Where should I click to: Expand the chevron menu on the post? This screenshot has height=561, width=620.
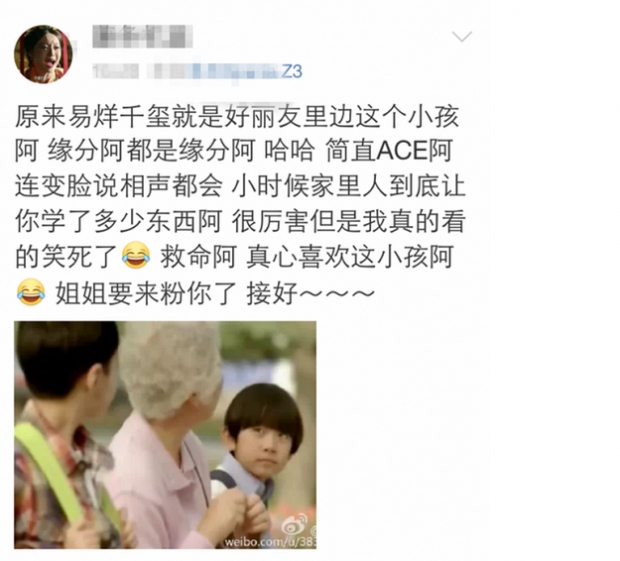[462, 36]
